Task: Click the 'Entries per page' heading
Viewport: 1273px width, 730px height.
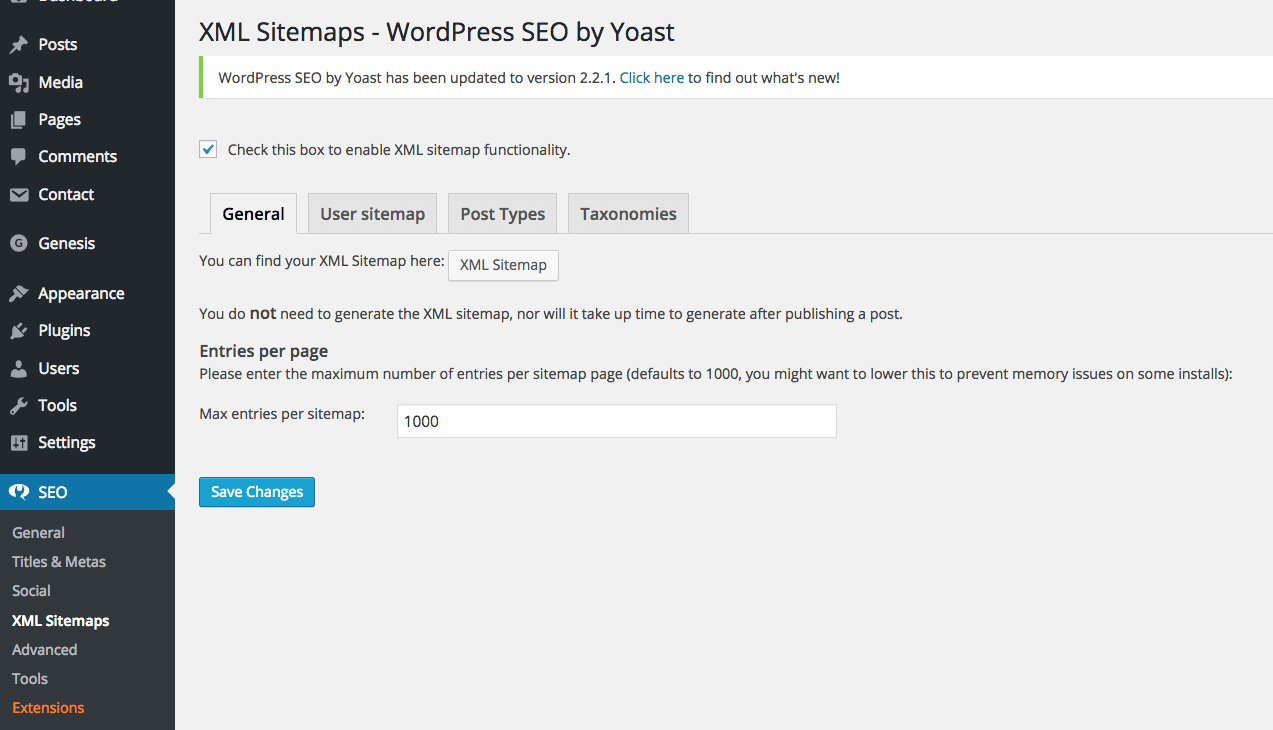Action: click(x=264, y=351)
